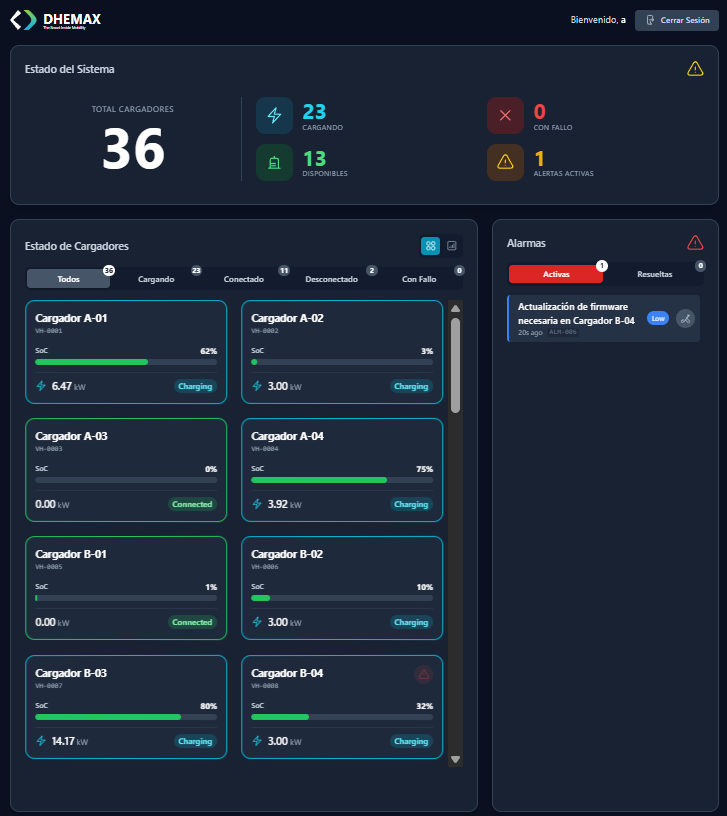The image size is (727, 816).
Task: Click the charger list scrollbar down arrow
Action: pyautogui.click(x=455, y=759)
